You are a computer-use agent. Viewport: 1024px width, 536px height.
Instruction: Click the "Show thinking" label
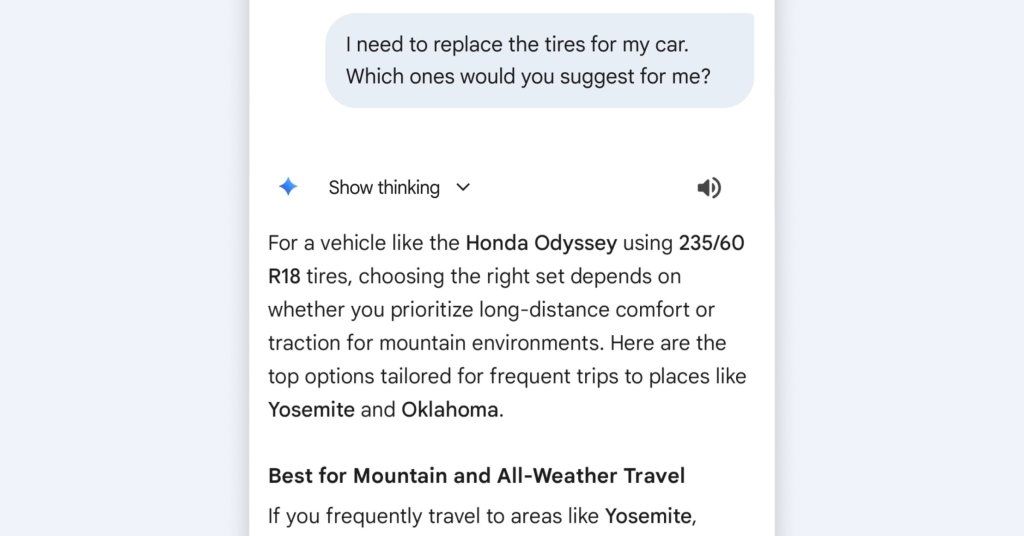(384, 187)
